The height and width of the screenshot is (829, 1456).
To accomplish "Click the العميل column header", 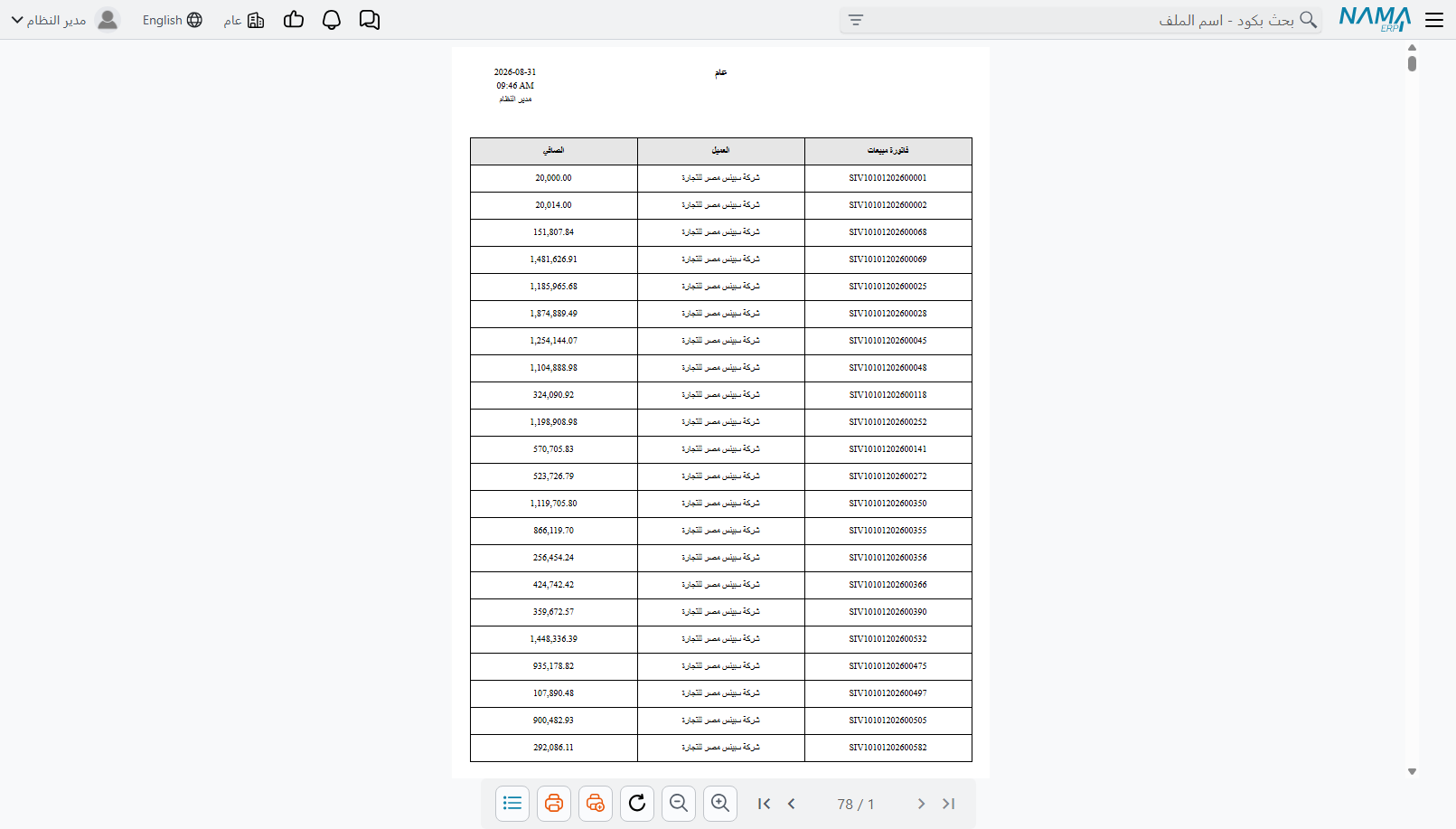I will click(721, 151).
